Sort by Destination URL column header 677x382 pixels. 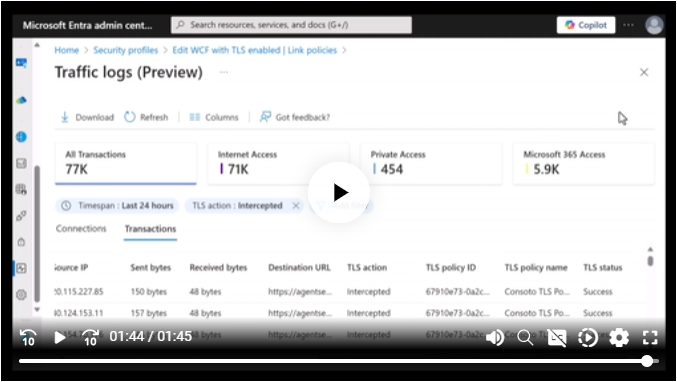(x=299, y=268)
